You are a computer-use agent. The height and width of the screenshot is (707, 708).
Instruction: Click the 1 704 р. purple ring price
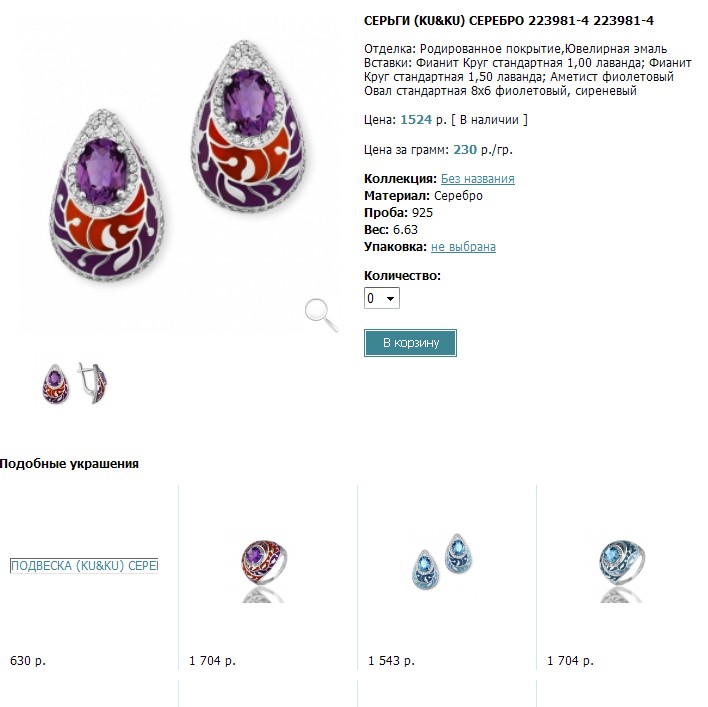click(212, 660)
